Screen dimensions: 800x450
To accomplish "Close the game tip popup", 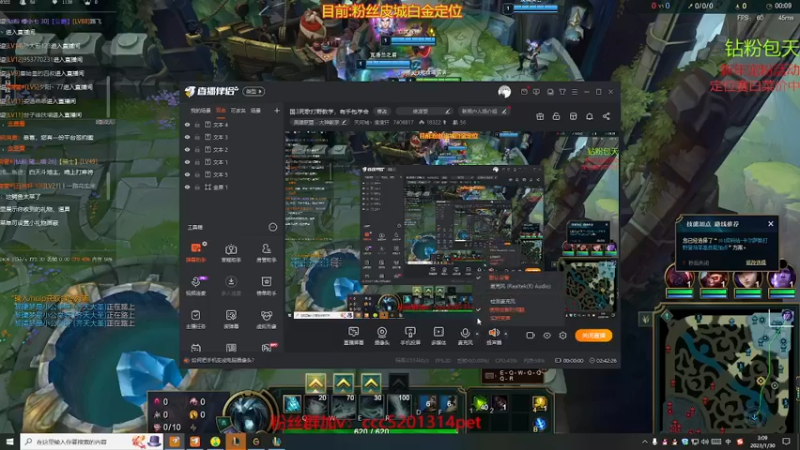I will tap(770, 224).
